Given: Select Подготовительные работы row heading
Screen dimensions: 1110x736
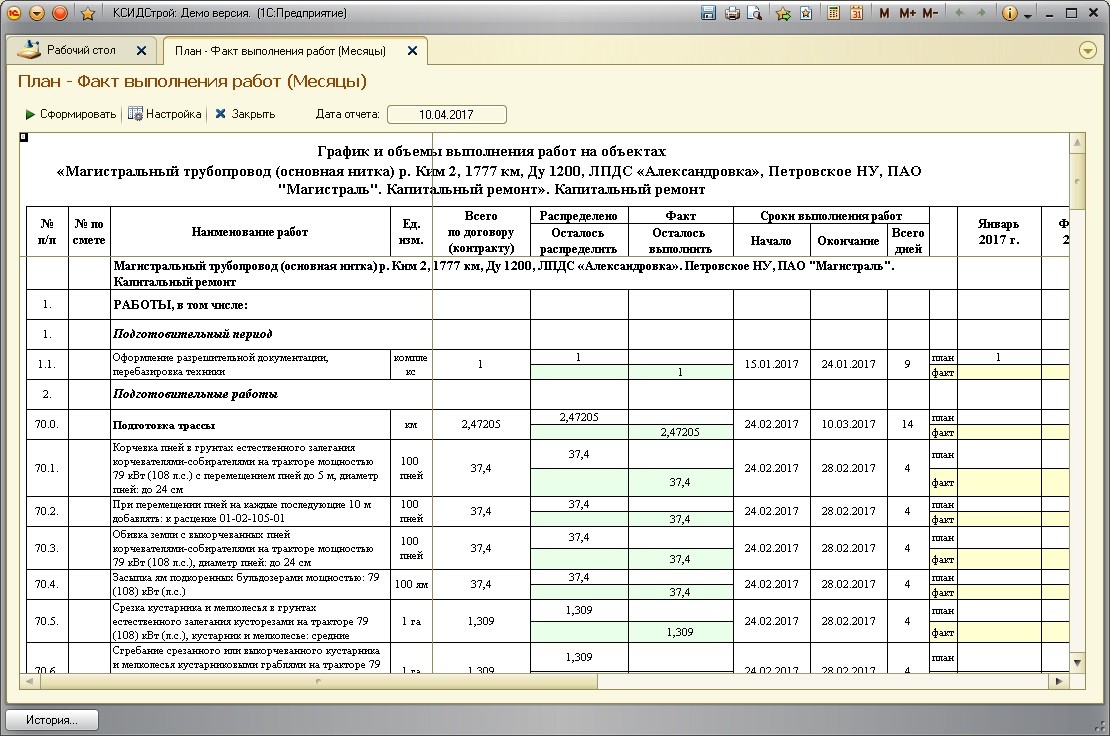Looking at the screenshot, I should (x=195, y=394).
